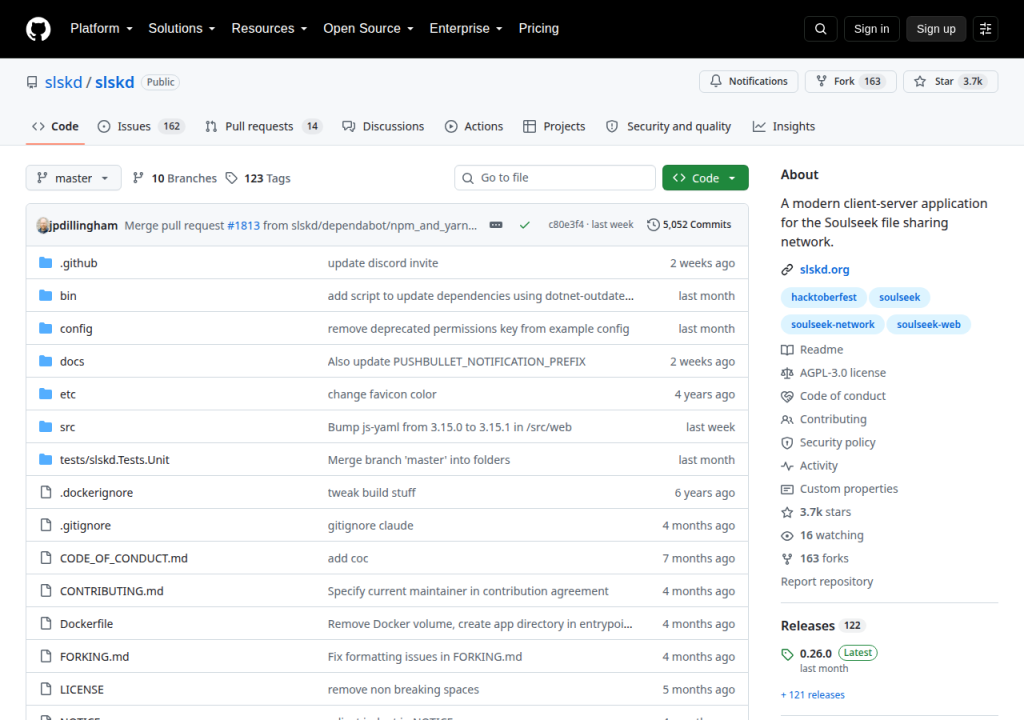Click the Code of conduct heart icon
The height and width of the screenshot is (720, 1024).
(787, 396)
